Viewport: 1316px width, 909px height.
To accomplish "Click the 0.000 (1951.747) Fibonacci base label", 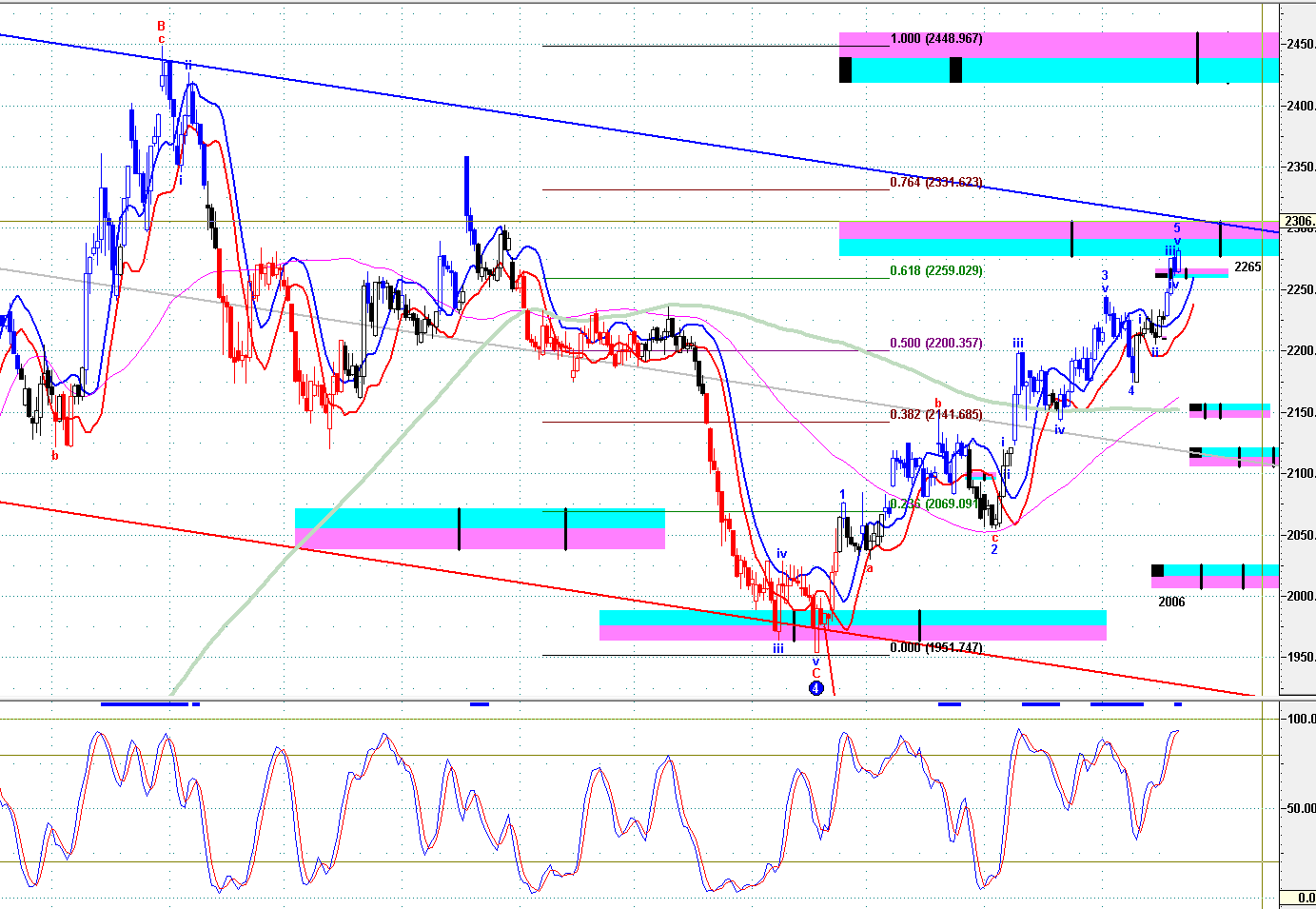I will click(936, 648).
